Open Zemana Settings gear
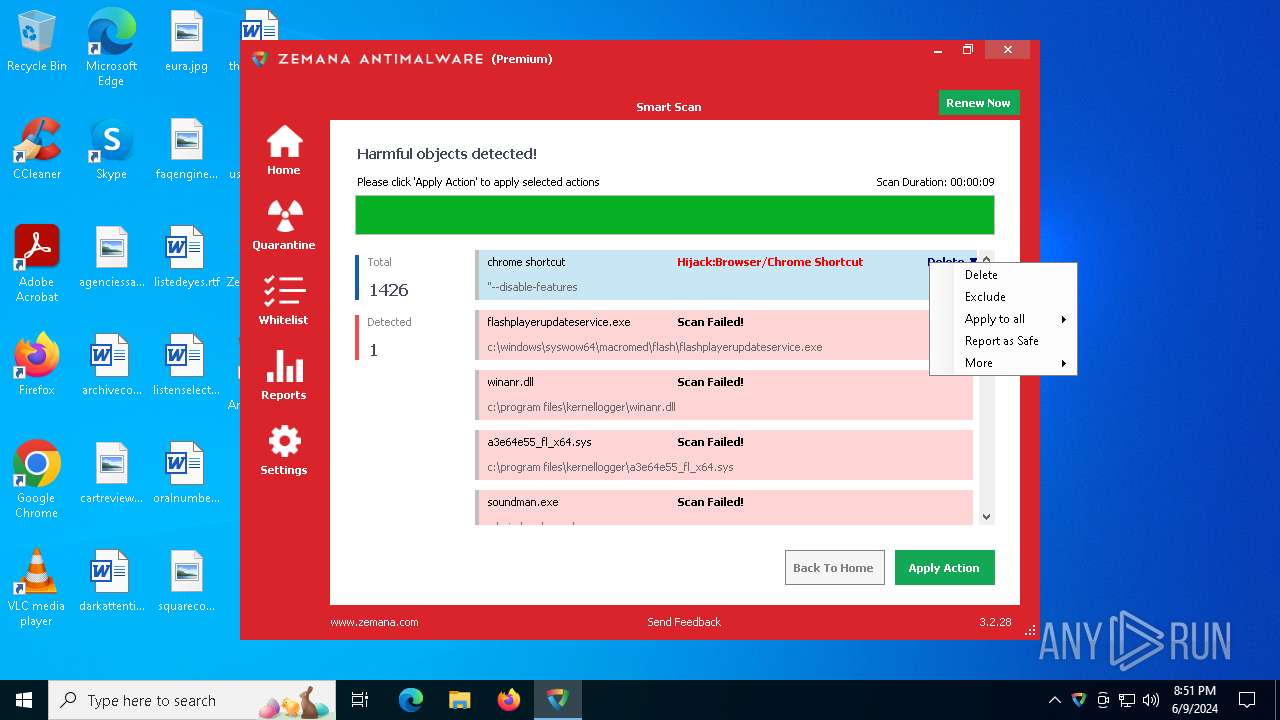1280x720 pixels. pos(284,449)
